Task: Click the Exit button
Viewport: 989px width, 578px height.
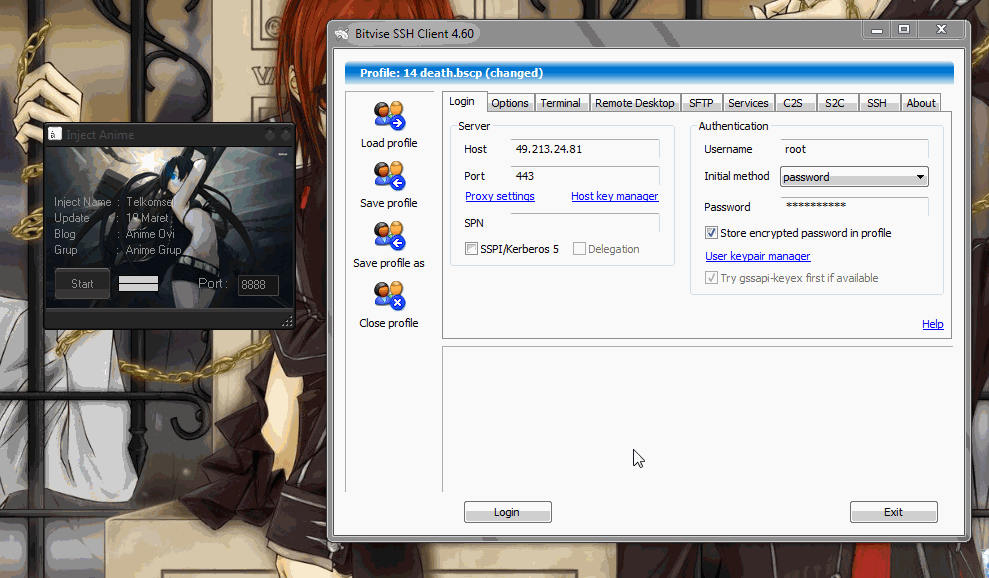Action: (x=893, y=512)
